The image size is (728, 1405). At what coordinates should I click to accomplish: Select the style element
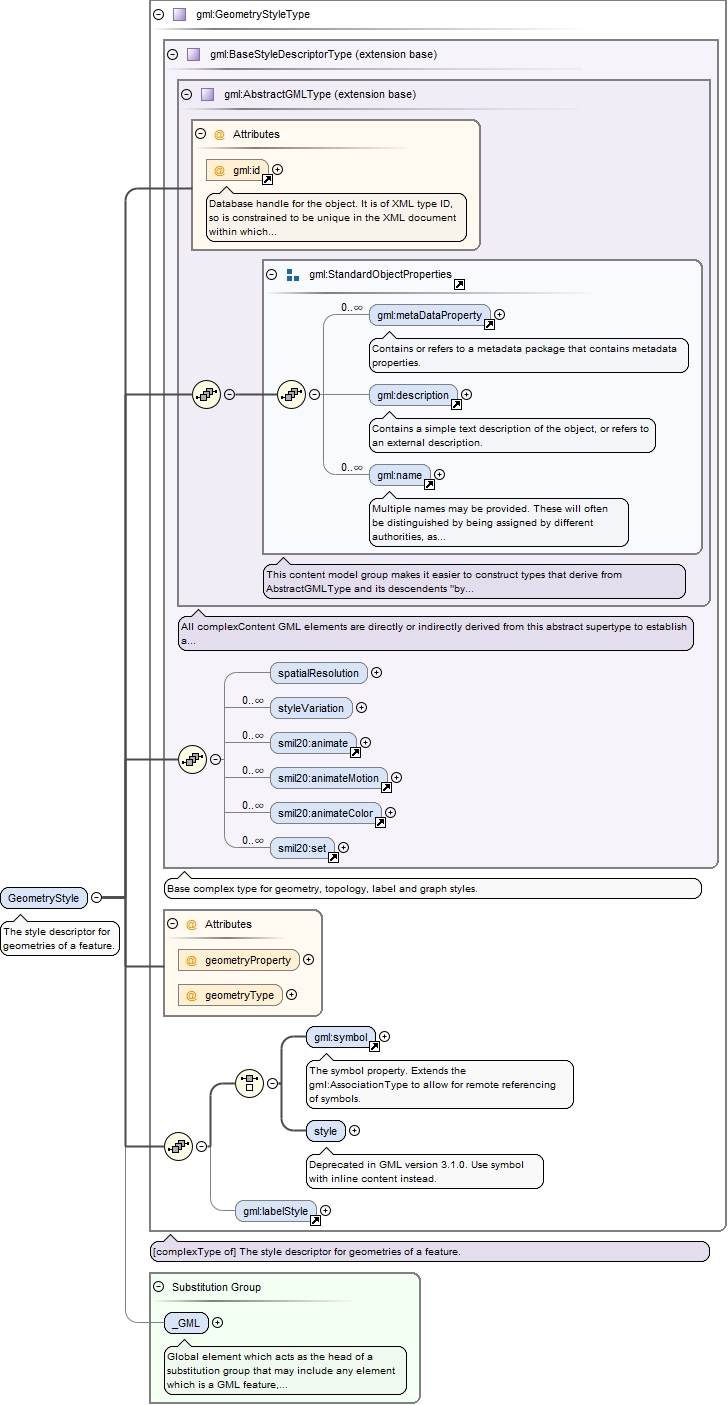click(326, 1131)
